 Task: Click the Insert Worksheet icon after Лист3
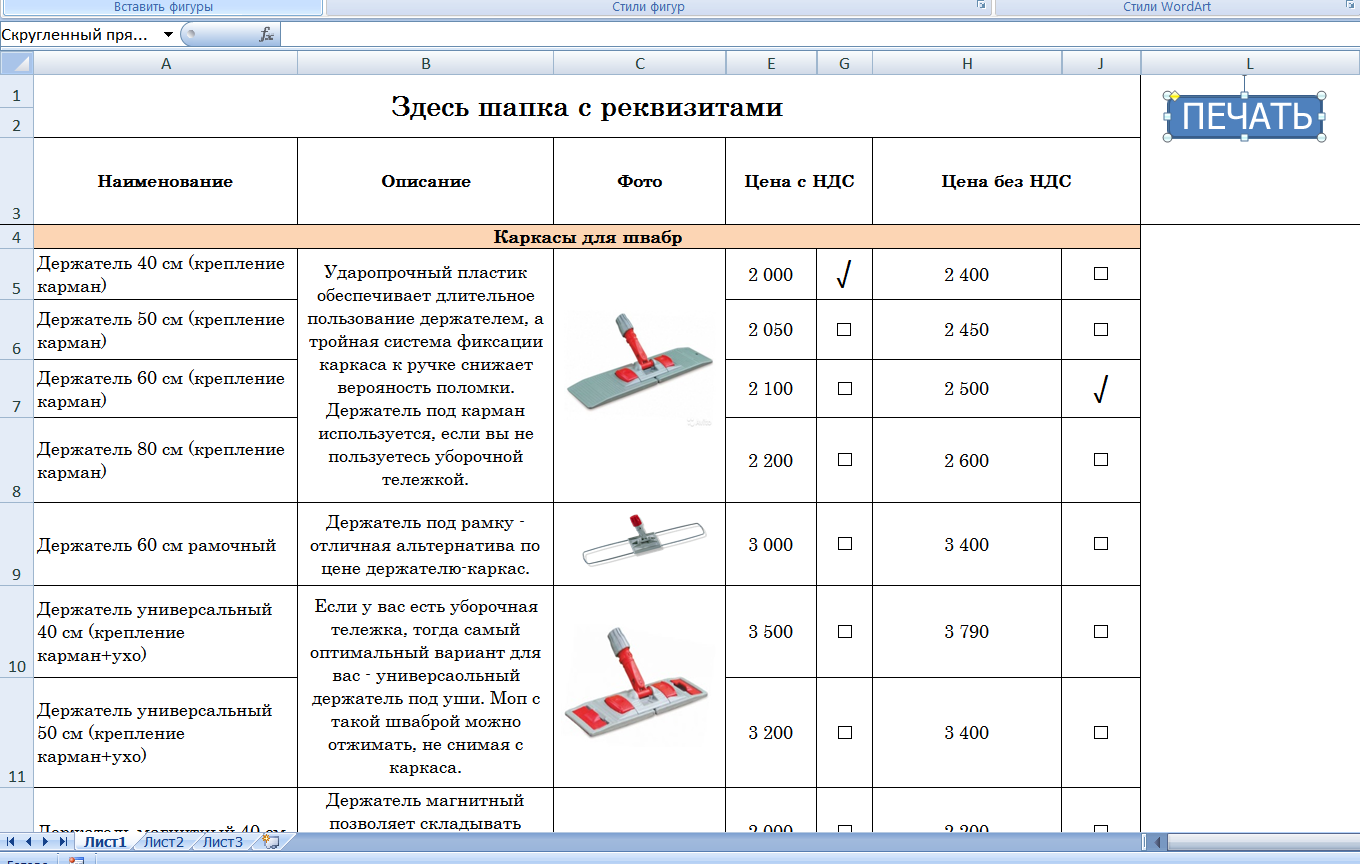coord(269,842)
